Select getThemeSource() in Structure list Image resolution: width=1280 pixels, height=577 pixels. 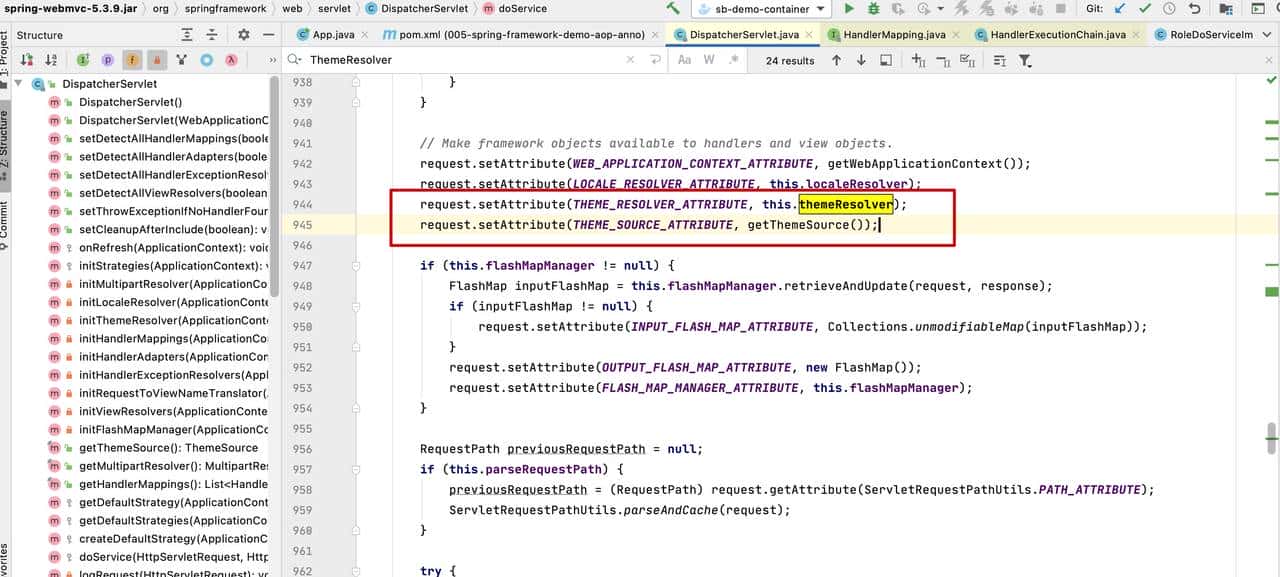point(168,448)
